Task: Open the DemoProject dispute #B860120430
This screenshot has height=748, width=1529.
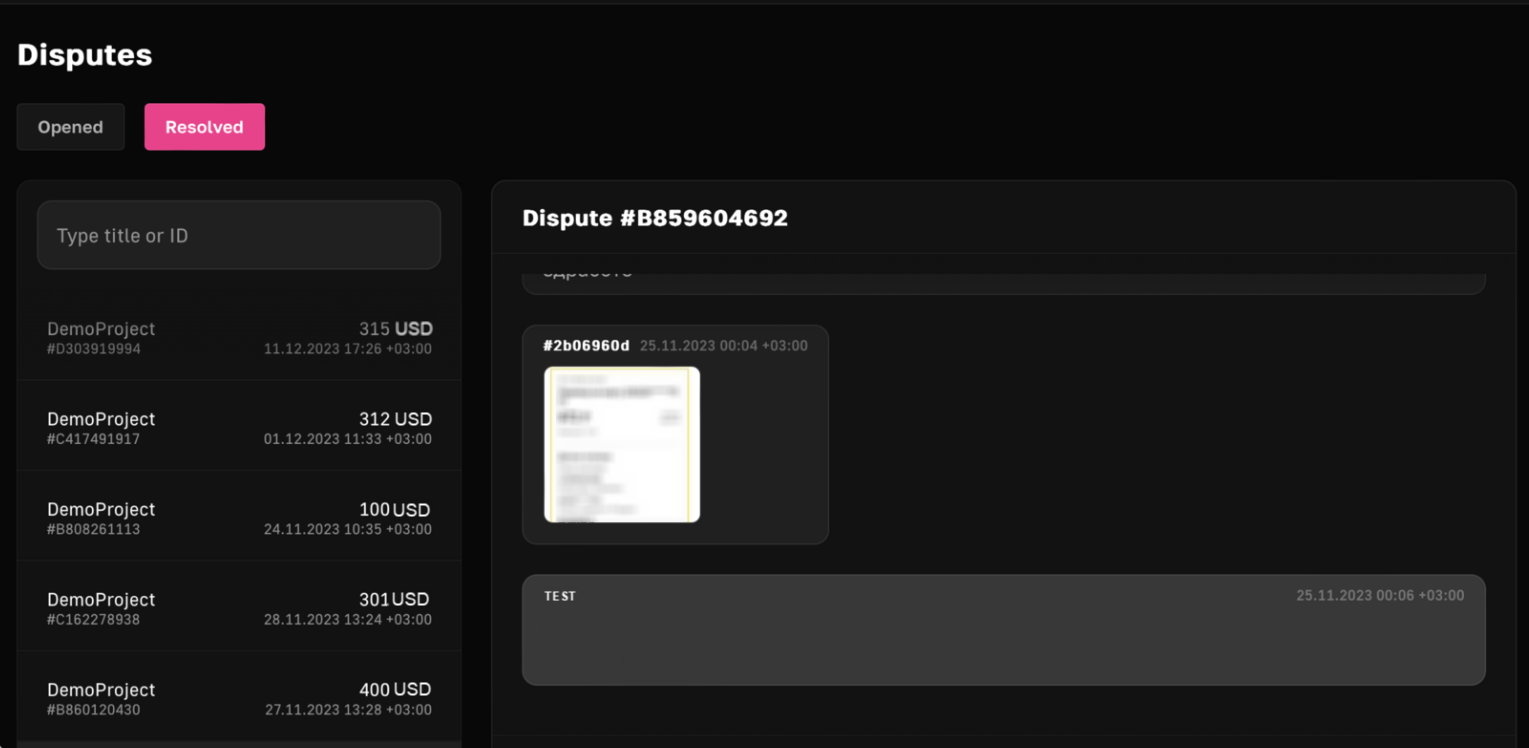Action: coord(239,697)
